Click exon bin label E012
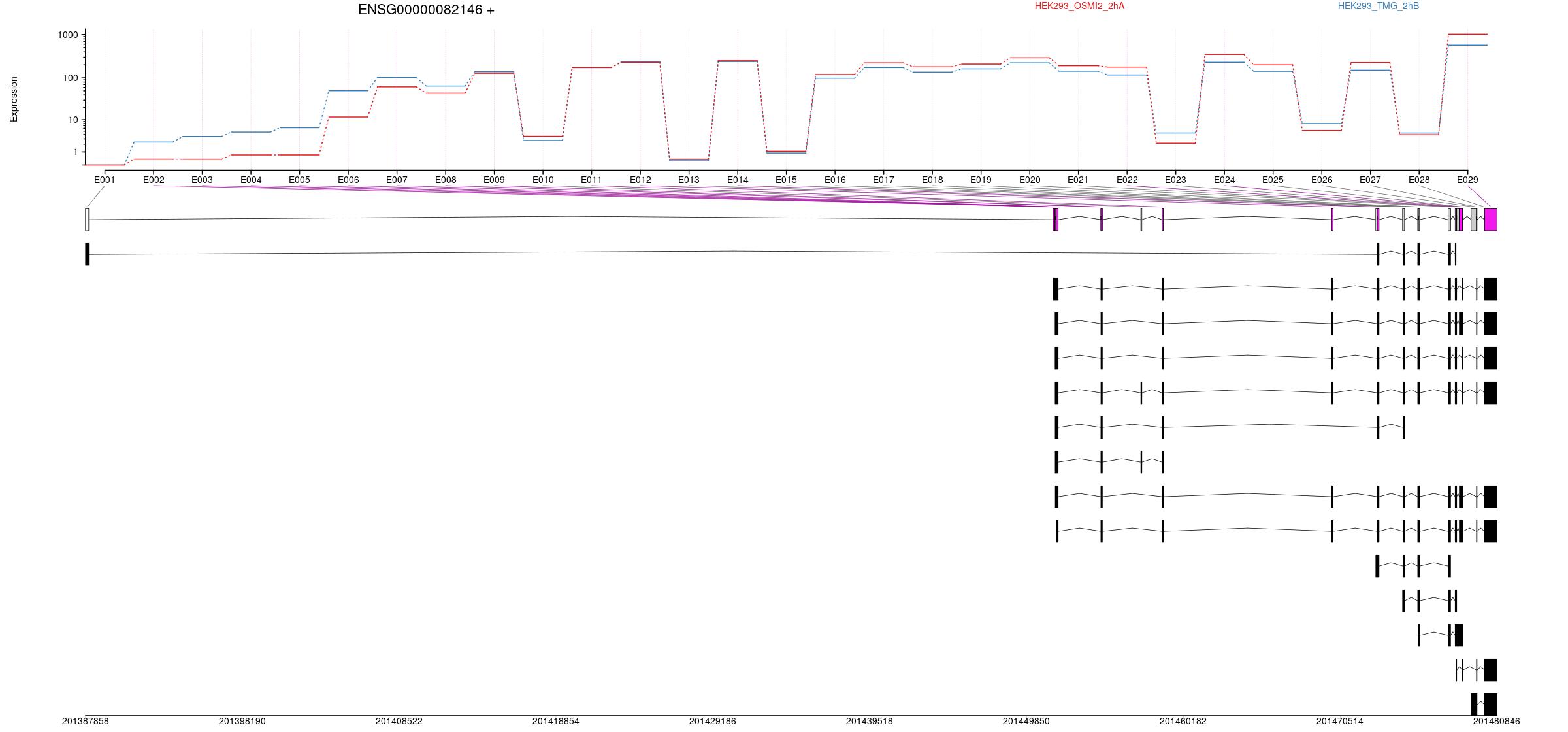 [x=640, y=180]
